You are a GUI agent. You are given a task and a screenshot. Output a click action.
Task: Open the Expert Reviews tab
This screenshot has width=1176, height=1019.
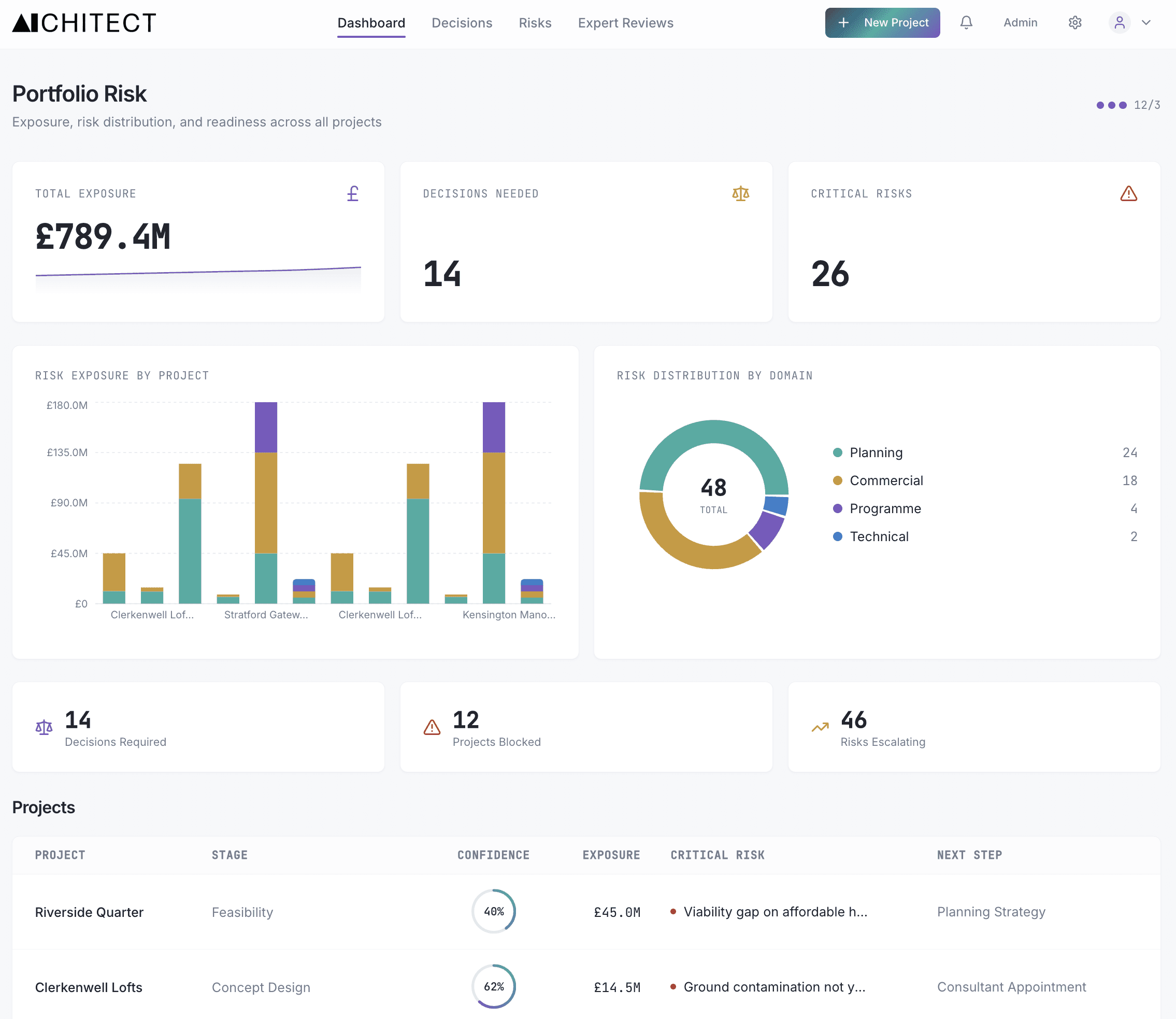(625, 23)
